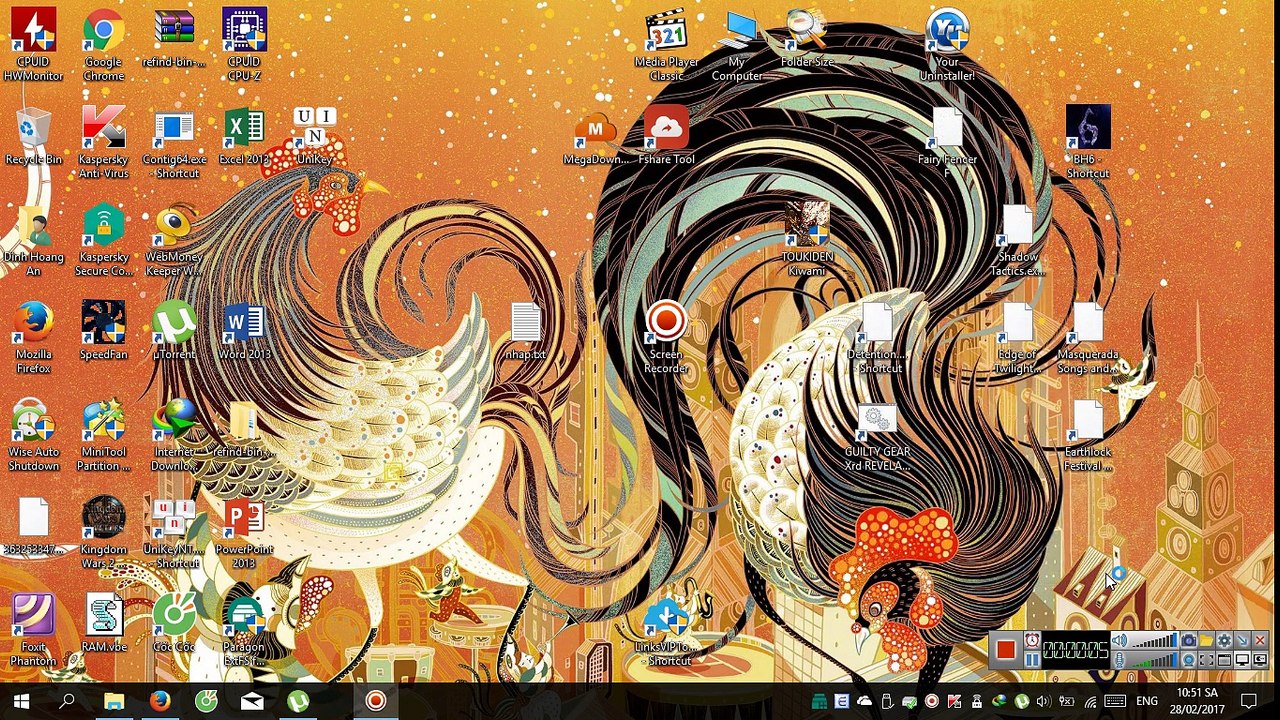This screenshot has height=720, width=1280.
Task: Select the Word 2013 shortcut
Action: click(244, 331)
